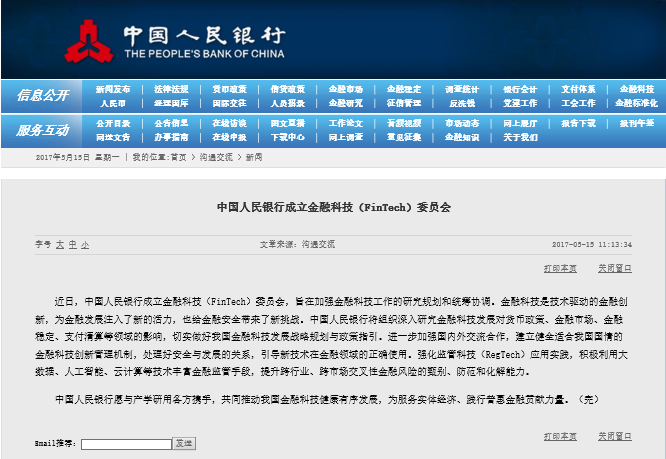The width and height of the screenshot is (666, 459).
Task: Go to 工作论文 section
Action: tap(346, 124)
